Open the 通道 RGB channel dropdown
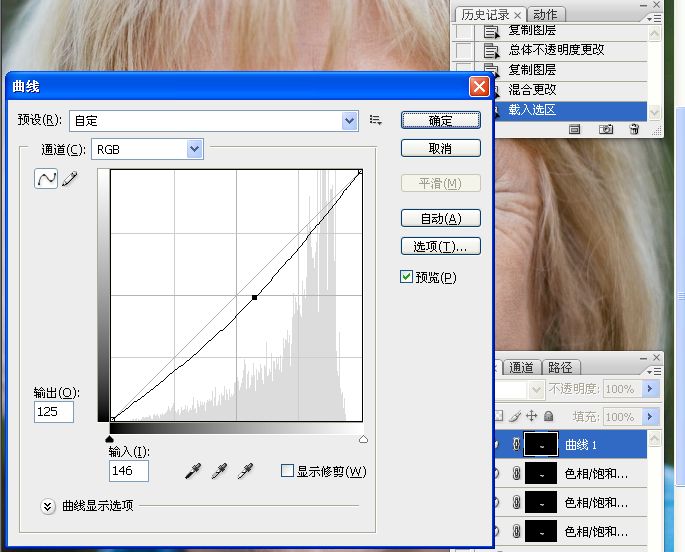Viewport: 685px width, 552px height. 195,149
